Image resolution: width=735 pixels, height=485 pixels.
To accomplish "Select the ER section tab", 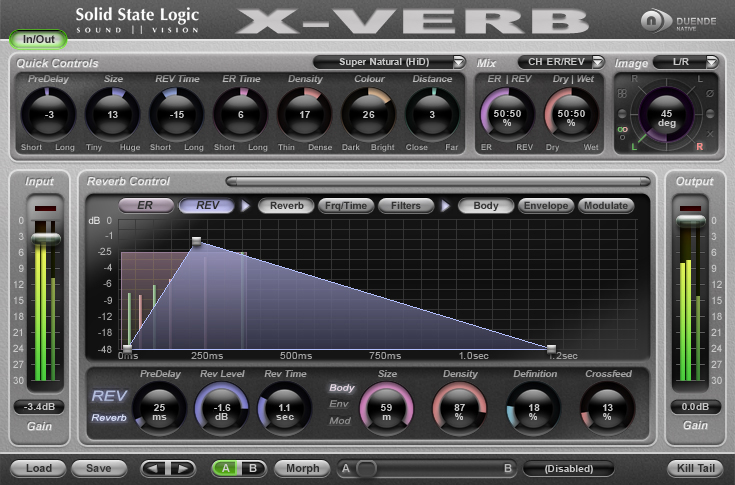I will (145, 206).
